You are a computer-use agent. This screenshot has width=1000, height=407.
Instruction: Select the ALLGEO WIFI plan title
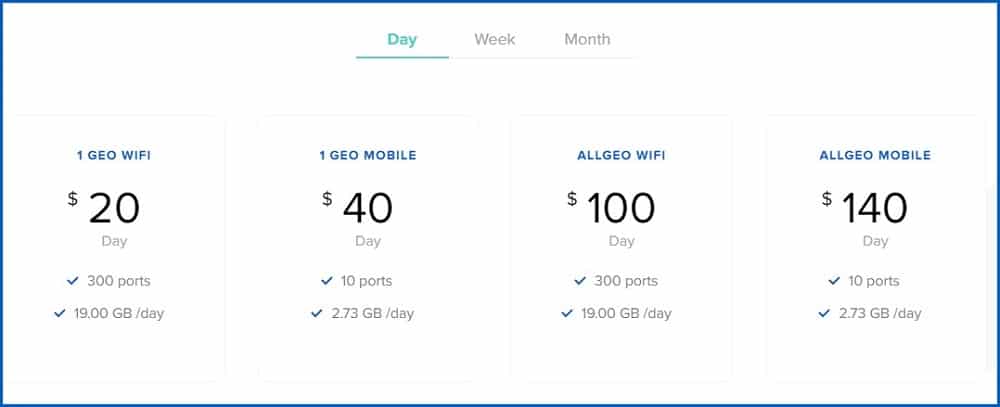click(x=621, y=156)
